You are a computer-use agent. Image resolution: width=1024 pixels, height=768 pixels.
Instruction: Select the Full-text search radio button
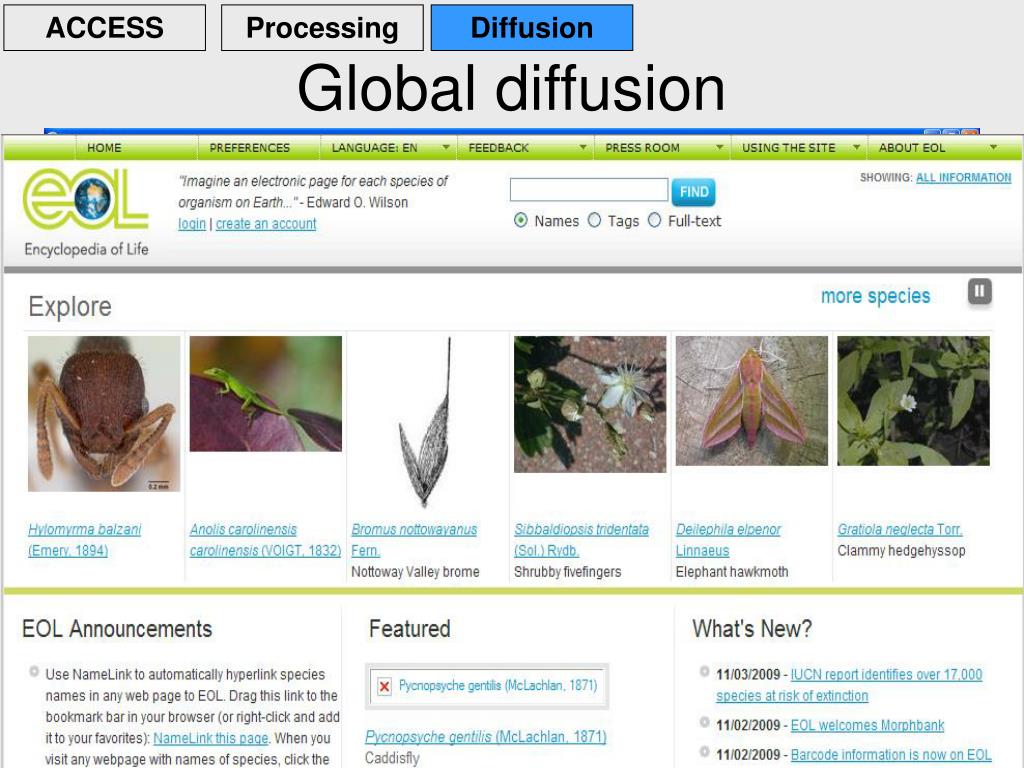pos(654,221)
